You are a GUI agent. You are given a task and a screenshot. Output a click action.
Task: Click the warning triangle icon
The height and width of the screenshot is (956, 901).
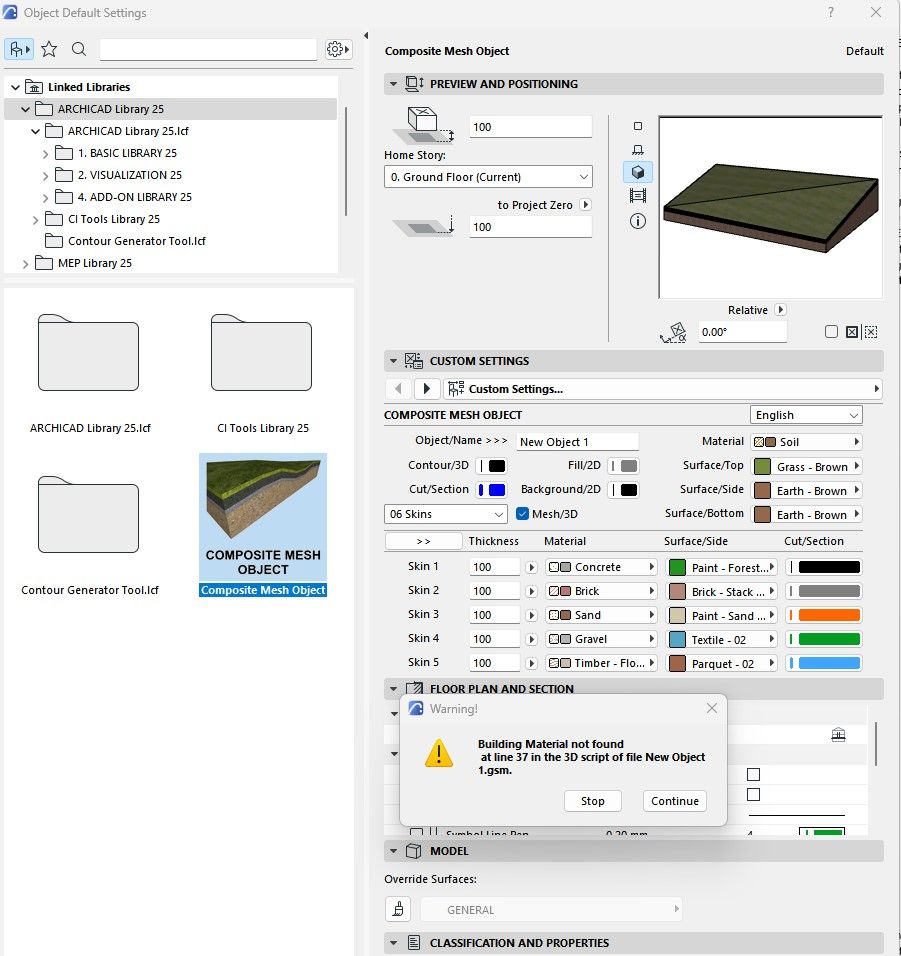pyautogui.click(x=439, y=753)
